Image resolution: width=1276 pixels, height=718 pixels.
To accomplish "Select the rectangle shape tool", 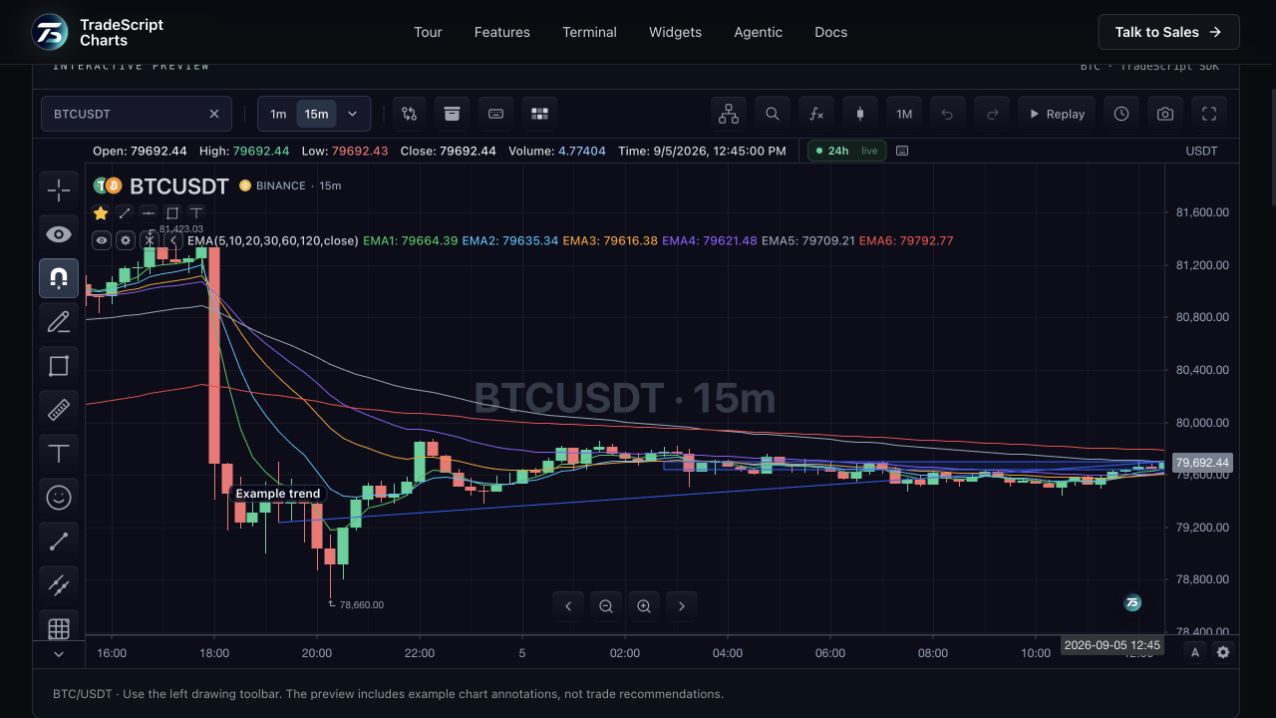I will [x=59, y=366].
